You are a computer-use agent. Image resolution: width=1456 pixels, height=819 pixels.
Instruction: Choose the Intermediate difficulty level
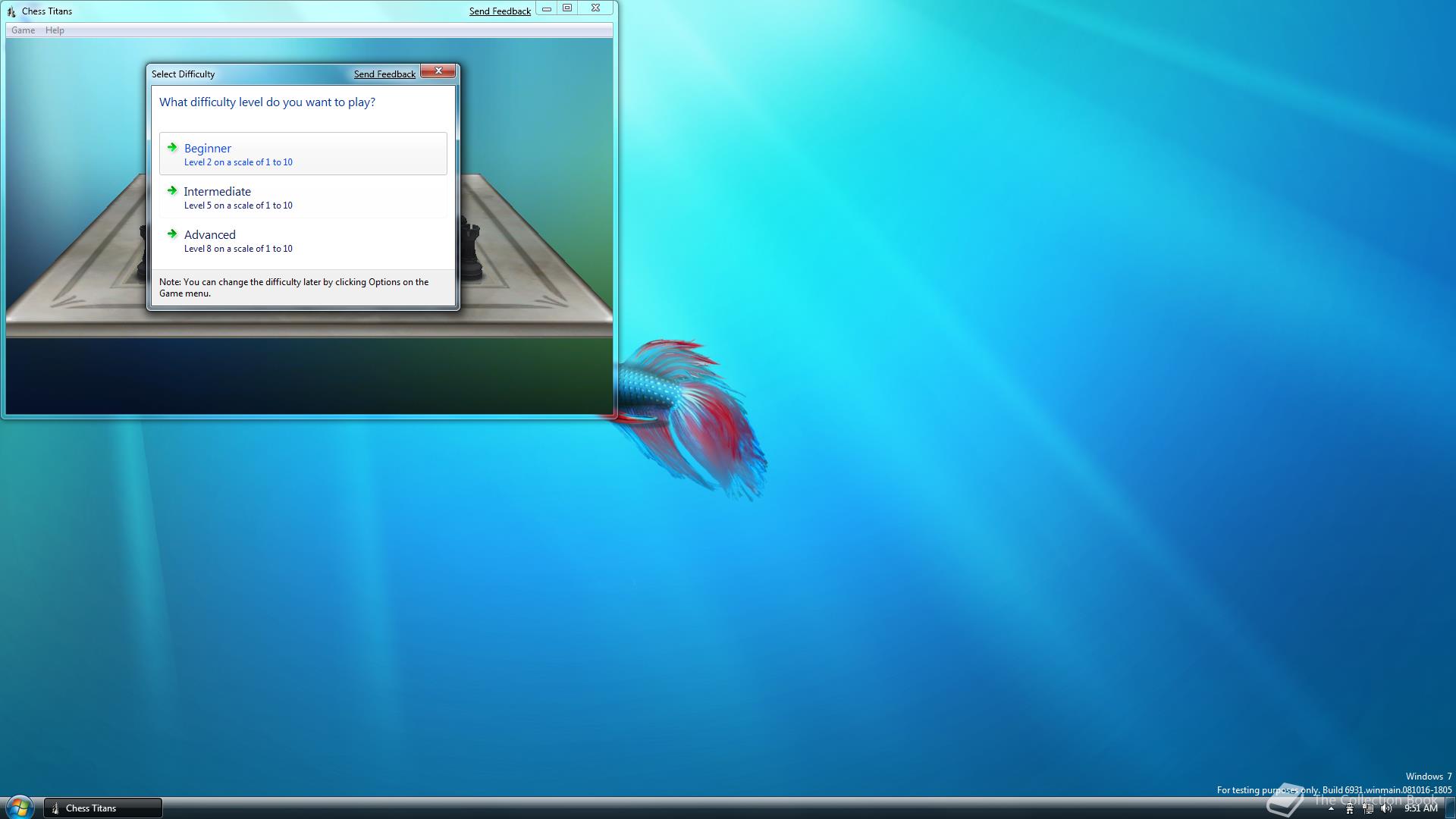[x=303, y=197]
